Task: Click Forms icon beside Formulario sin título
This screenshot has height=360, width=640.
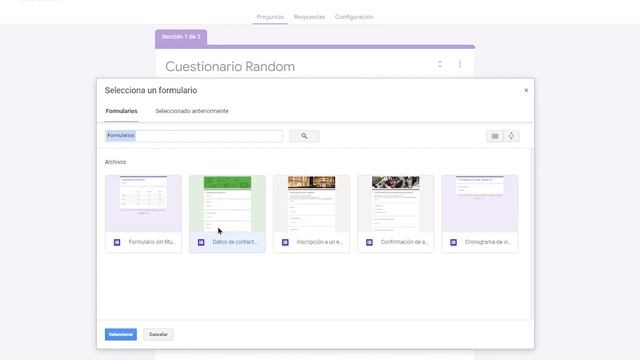Action: [117, 242]
